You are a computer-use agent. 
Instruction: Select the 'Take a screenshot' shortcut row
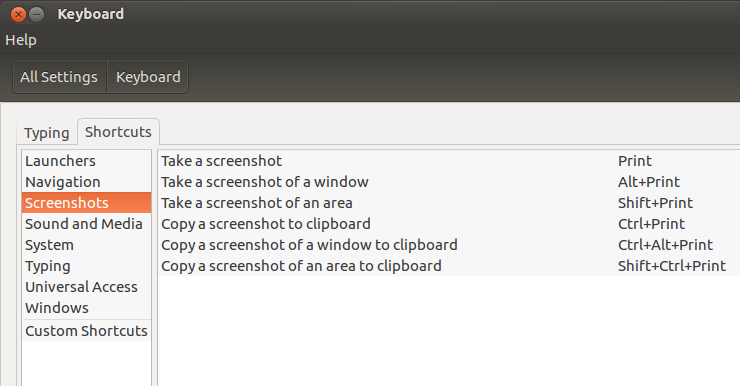[449, 161]
